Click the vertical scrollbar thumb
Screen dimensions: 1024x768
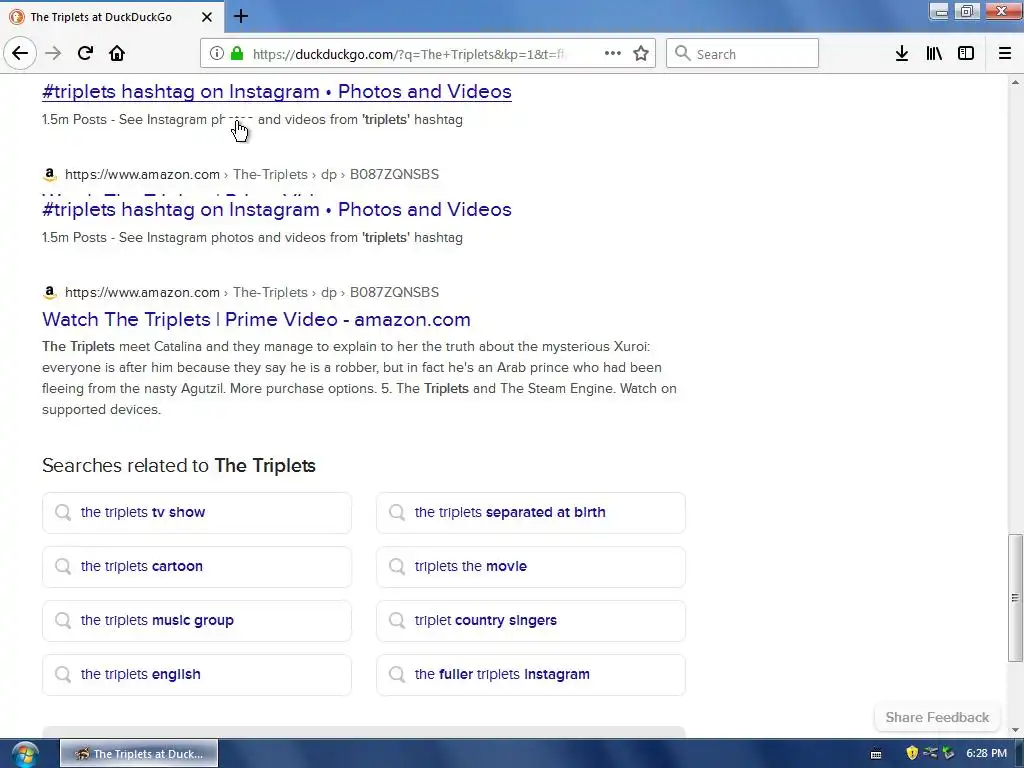tap(1015, 598)
